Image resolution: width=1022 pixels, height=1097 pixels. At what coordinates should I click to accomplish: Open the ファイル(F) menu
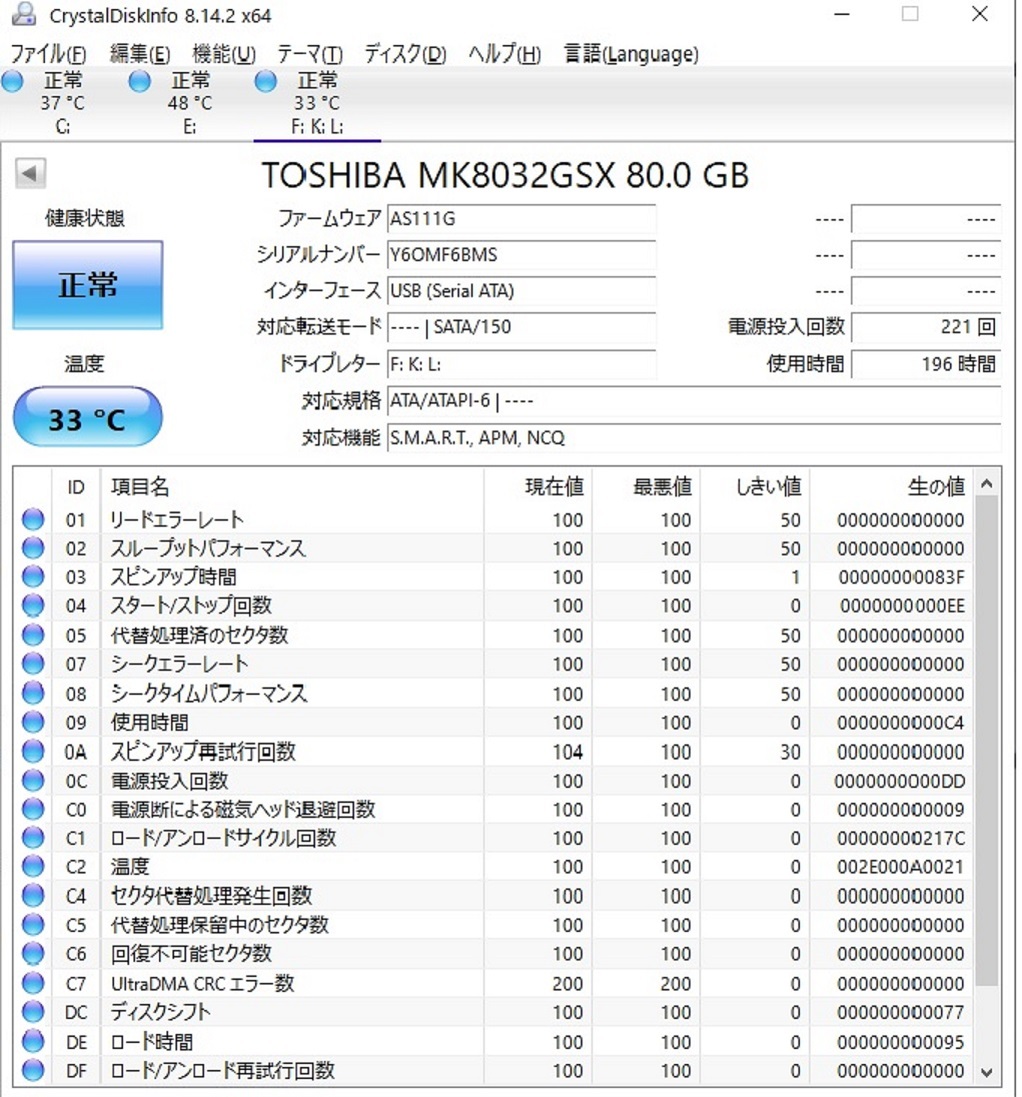point(48,54)
